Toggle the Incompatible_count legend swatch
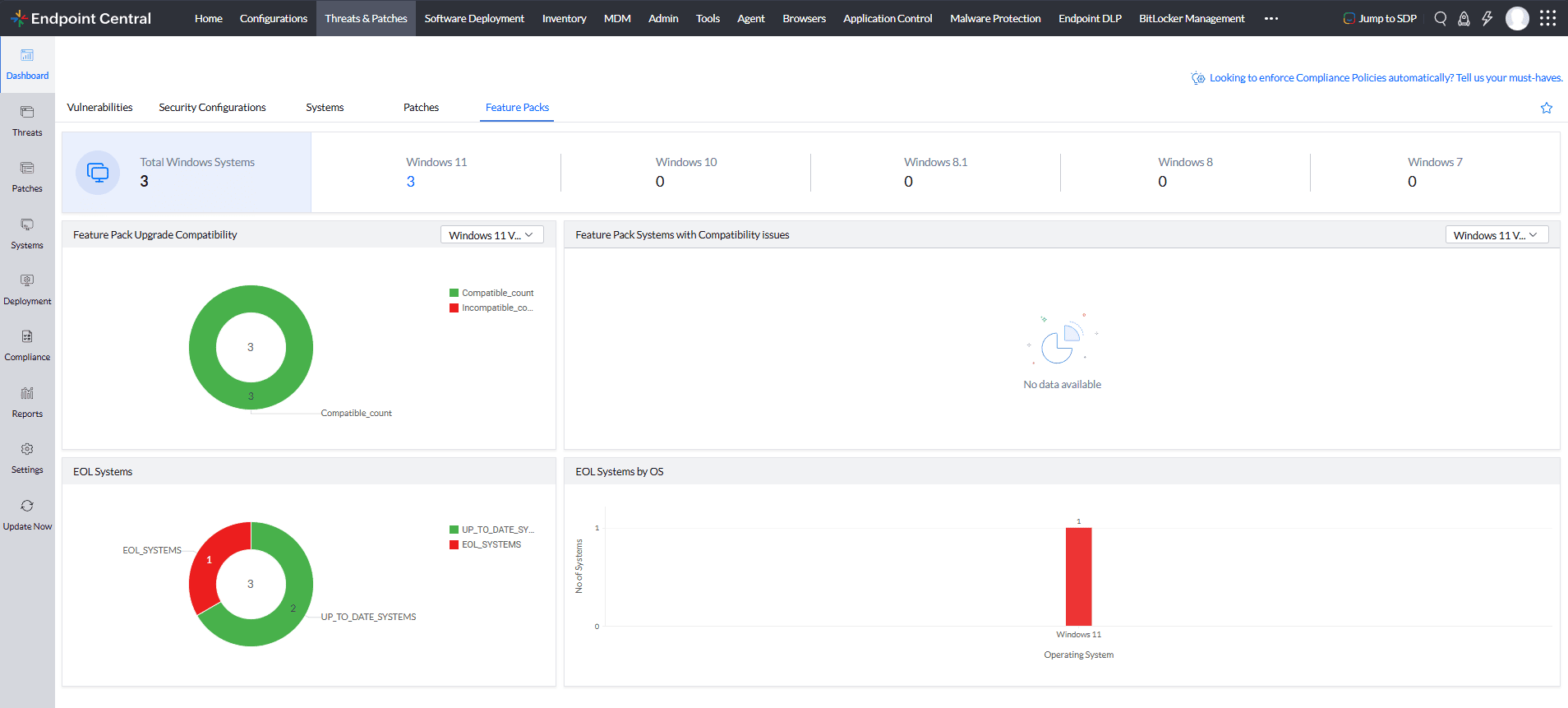This screenshot has width=1568, height=708. 454,308
